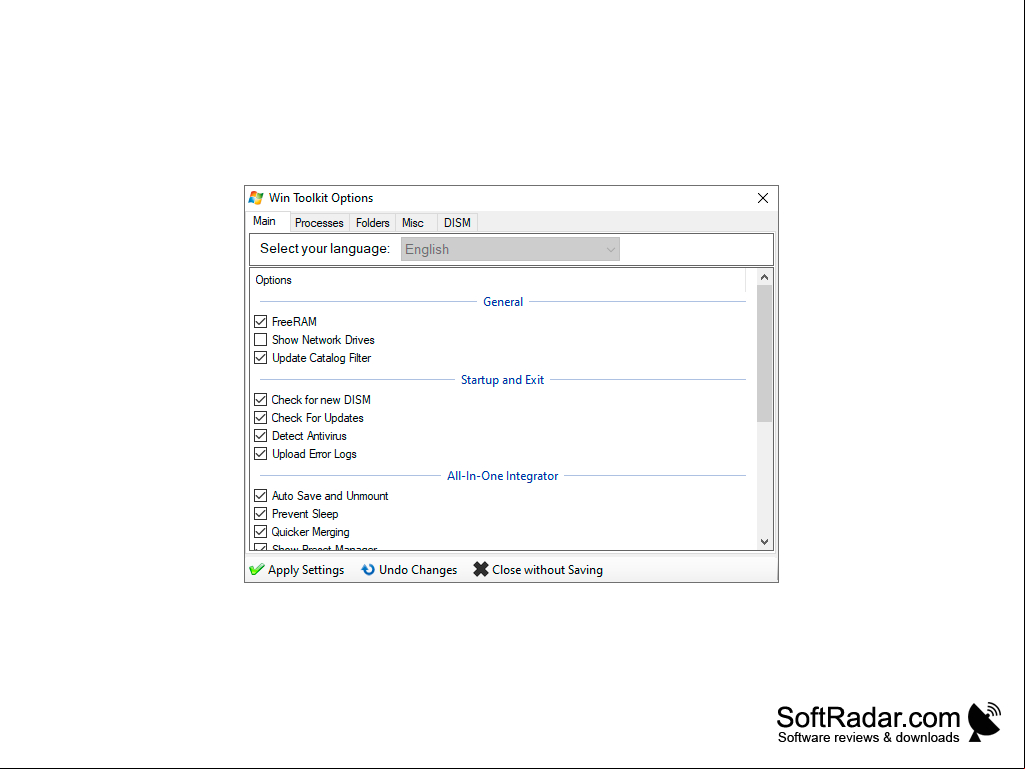Toggle Auto Save and Unmount checkbox
1025x769 pixels.
[260, 496]
